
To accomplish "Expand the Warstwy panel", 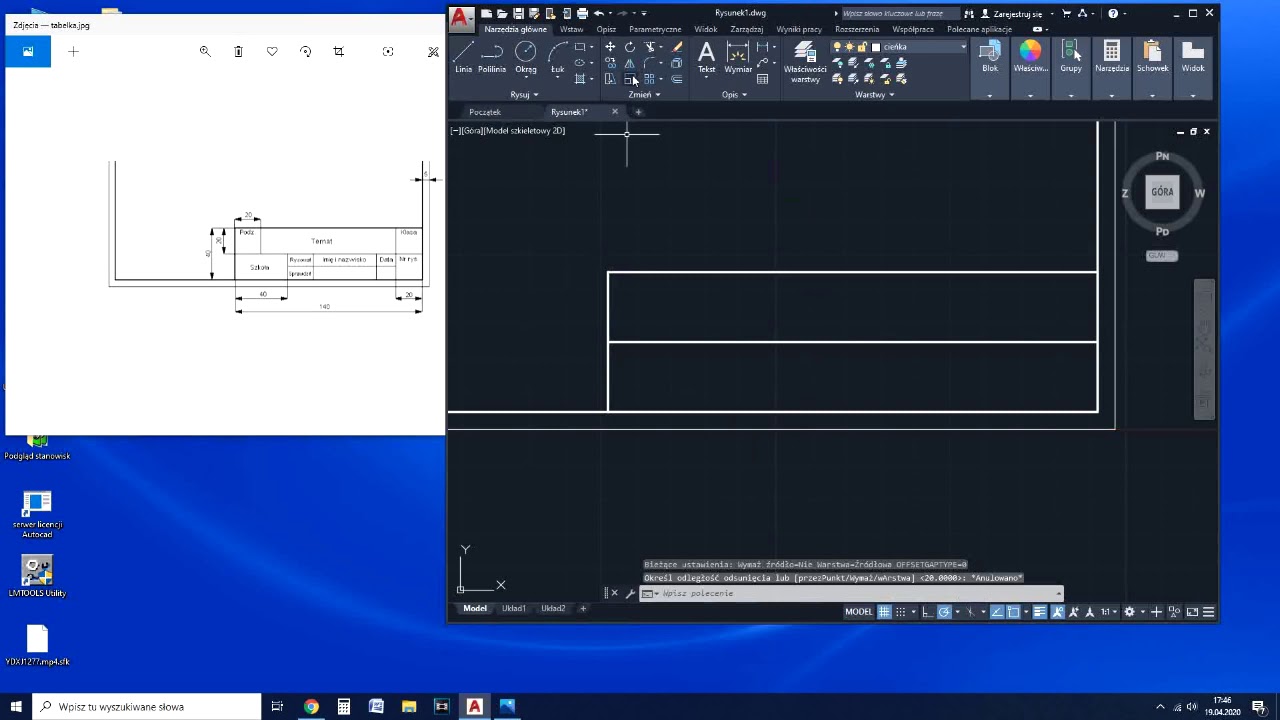I will tap(875, 95).
